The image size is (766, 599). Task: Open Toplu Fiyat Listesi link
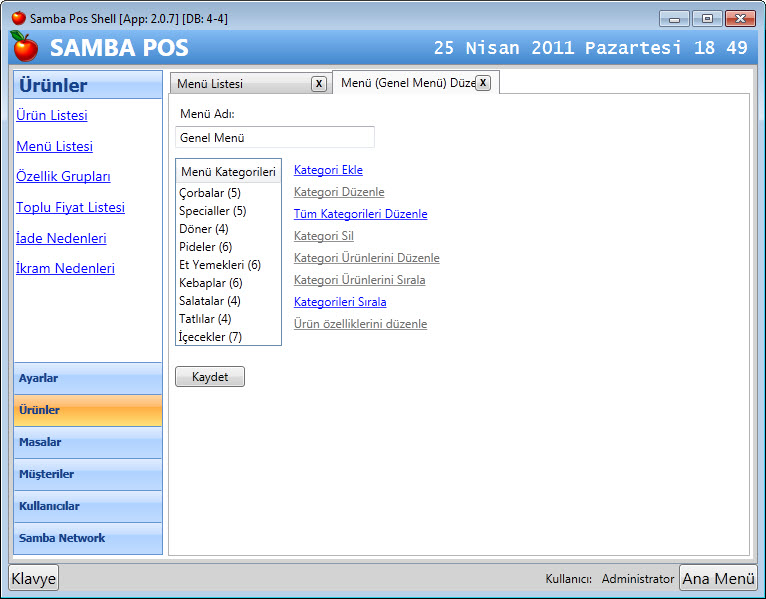tap(70, 208)
